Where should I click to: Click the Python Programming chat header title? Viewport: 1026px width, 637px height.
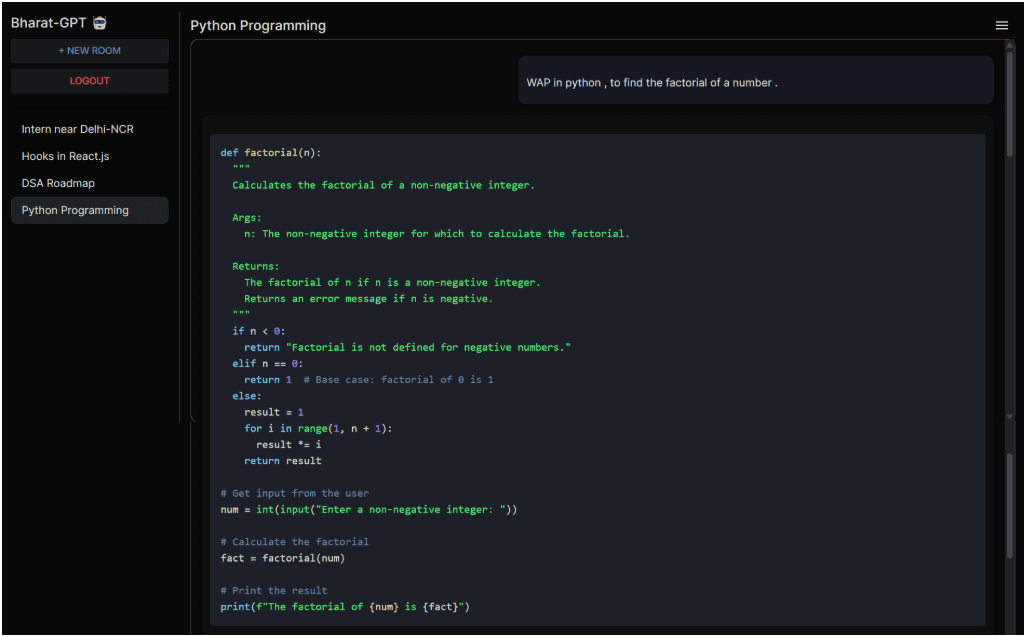(258, 26)
